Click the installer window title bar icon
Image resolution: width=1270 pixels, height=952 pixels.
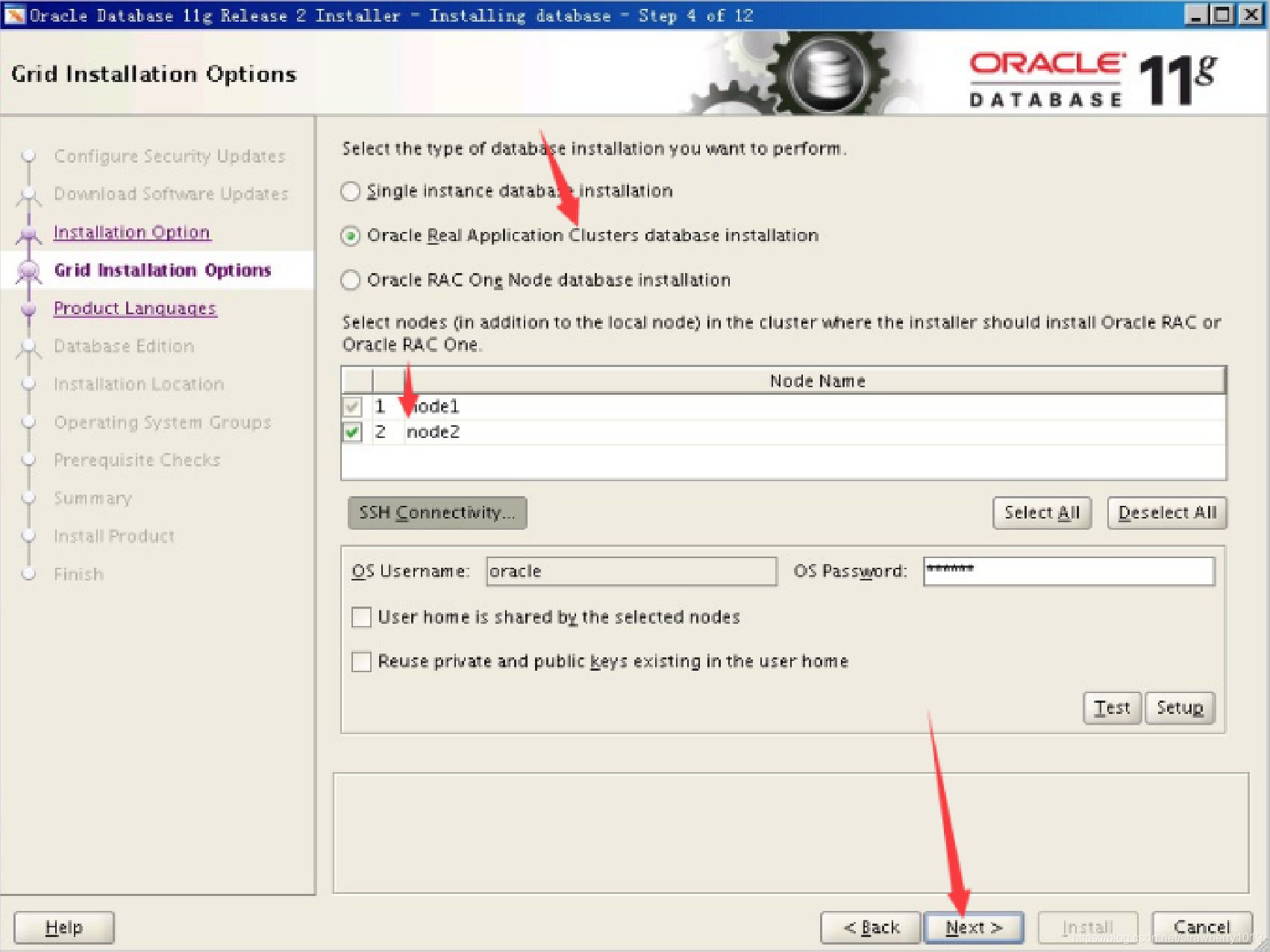point(14,15)
